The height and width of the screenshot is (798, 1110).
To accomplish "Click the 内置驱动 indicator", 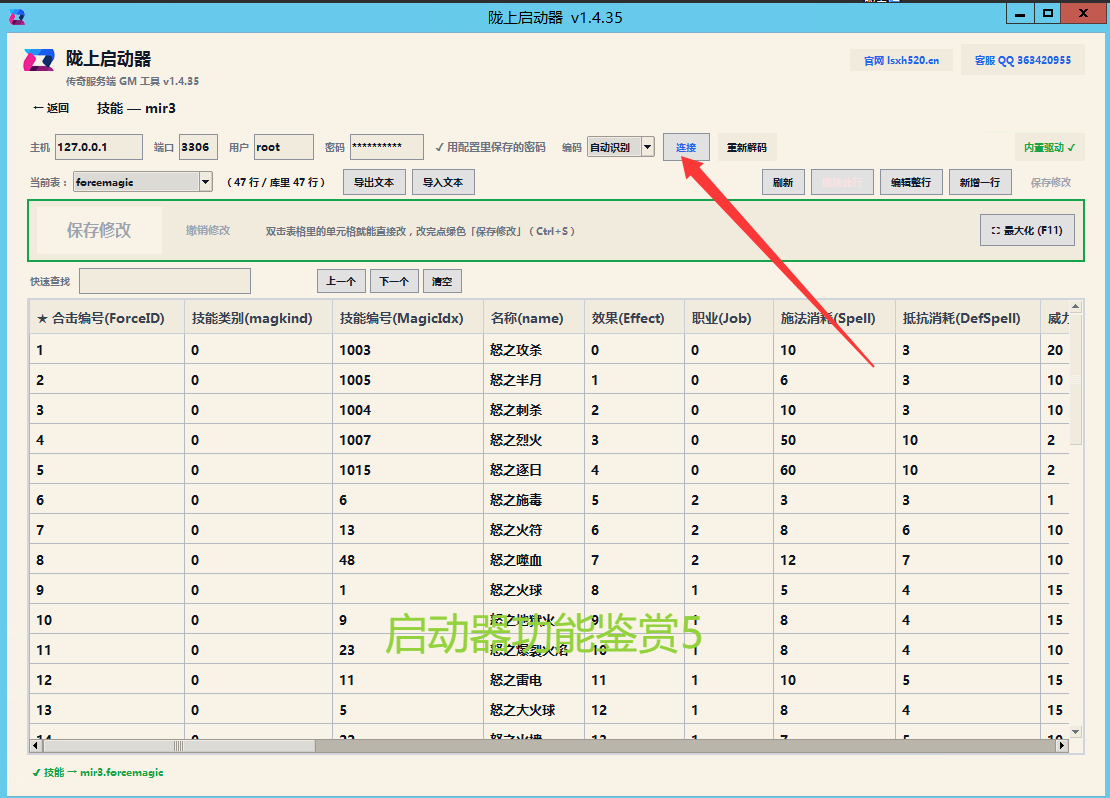I will [x=1050, y=147].
